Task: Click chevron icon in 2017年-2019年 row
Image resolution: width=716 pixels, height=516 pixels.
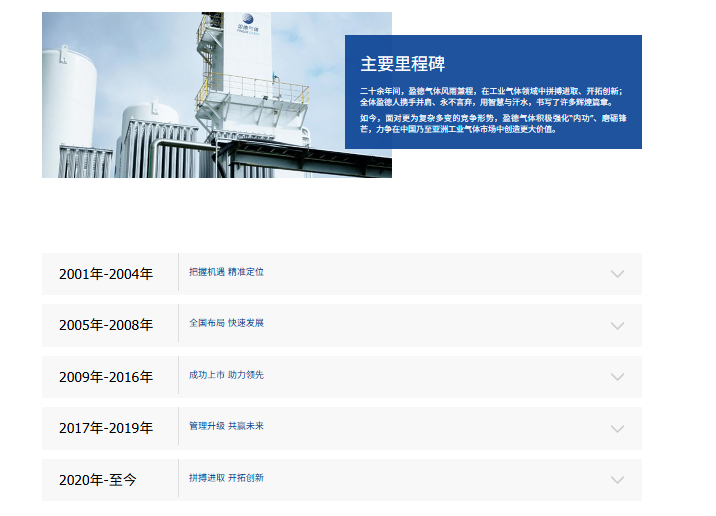Action: tap(617, 429)
